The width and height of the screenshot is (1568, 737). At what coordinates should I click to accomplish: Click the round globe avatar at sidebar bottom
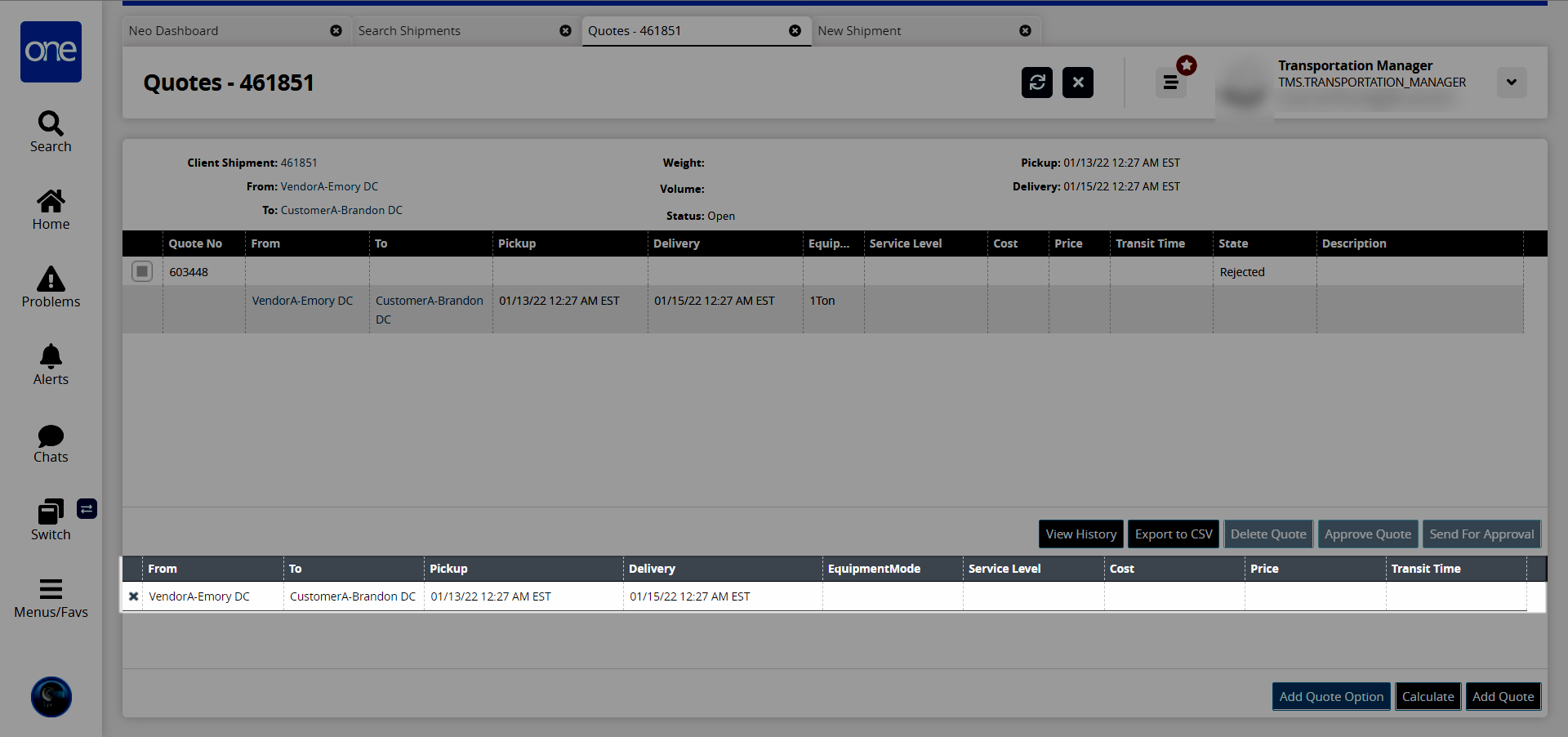51,697
